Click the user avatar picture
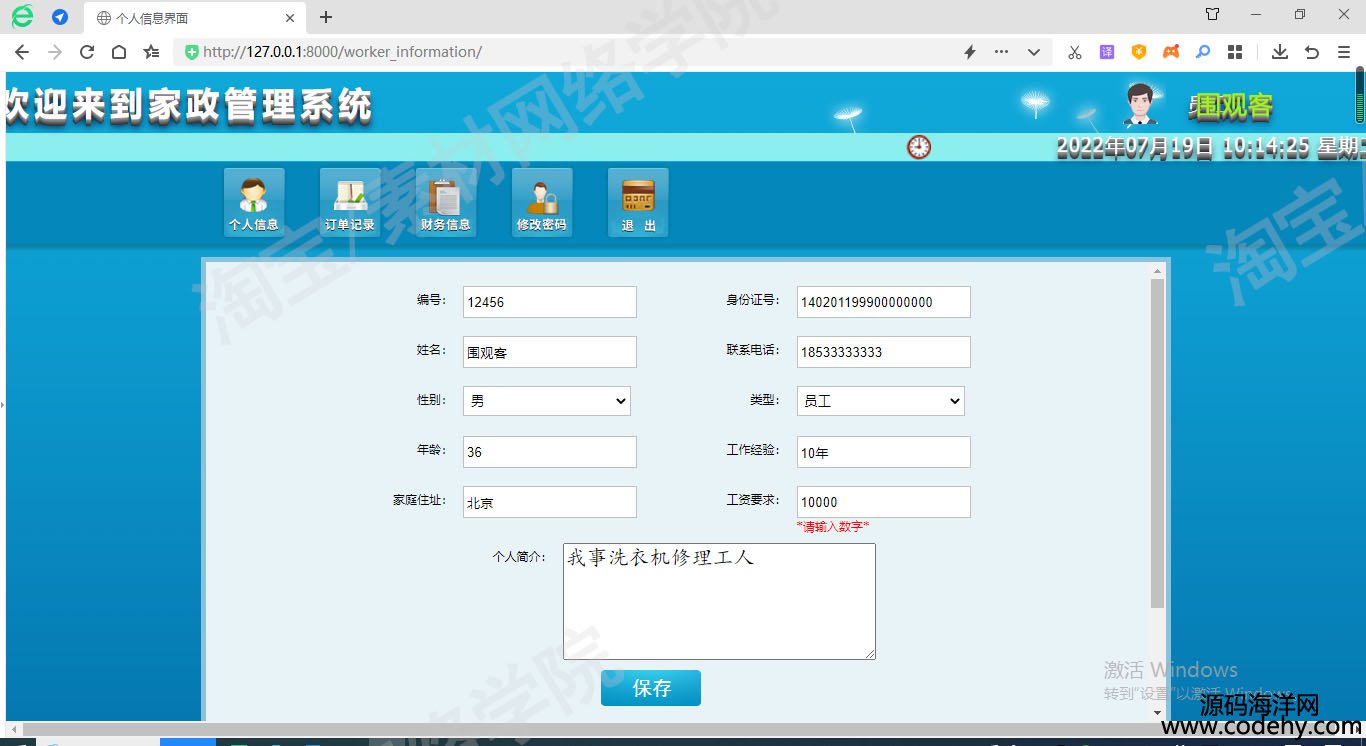This screenshot has height=746, width=1366. tap(1141, 104)
